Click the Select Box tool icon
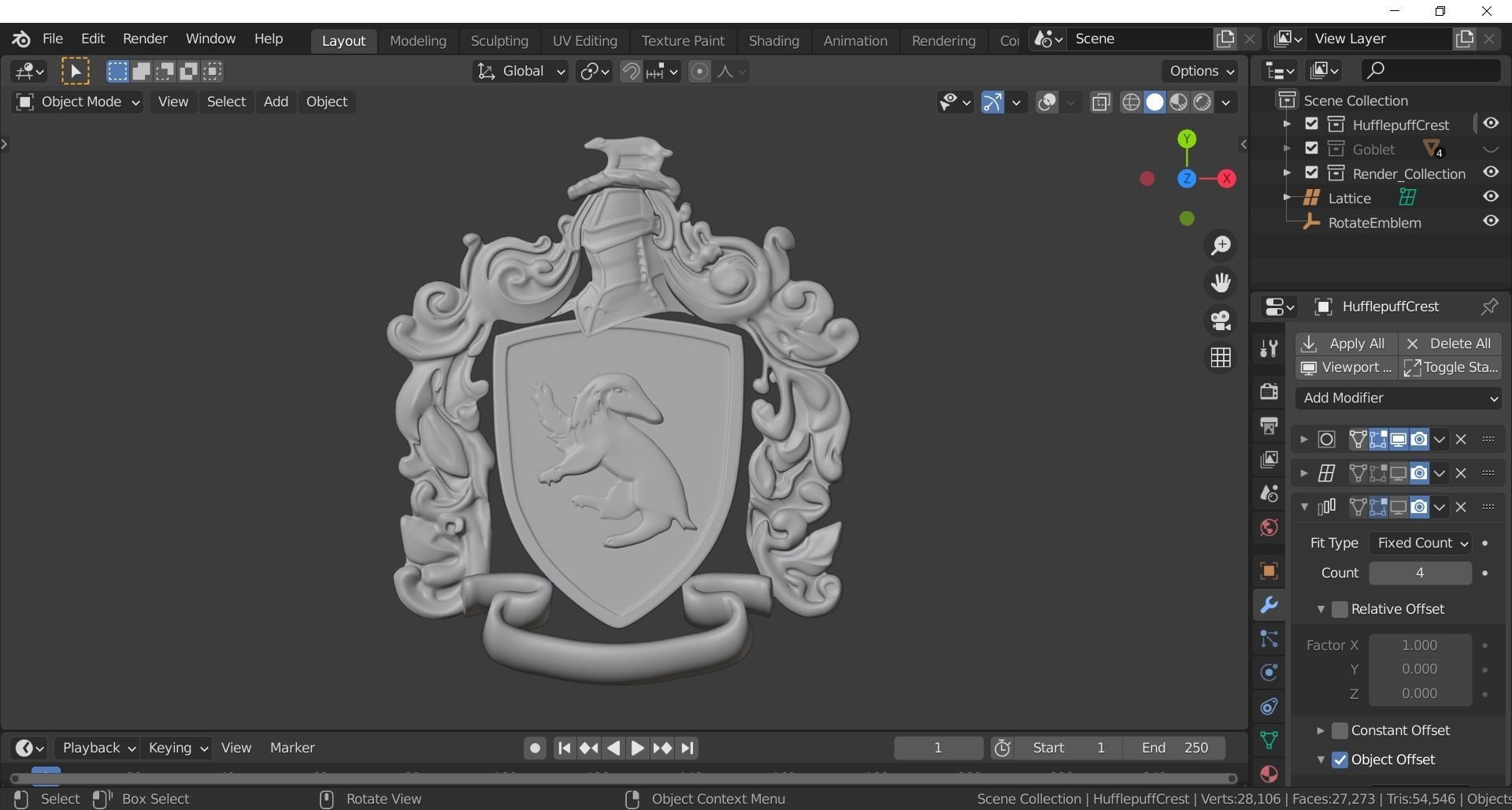 coord(76,72)
